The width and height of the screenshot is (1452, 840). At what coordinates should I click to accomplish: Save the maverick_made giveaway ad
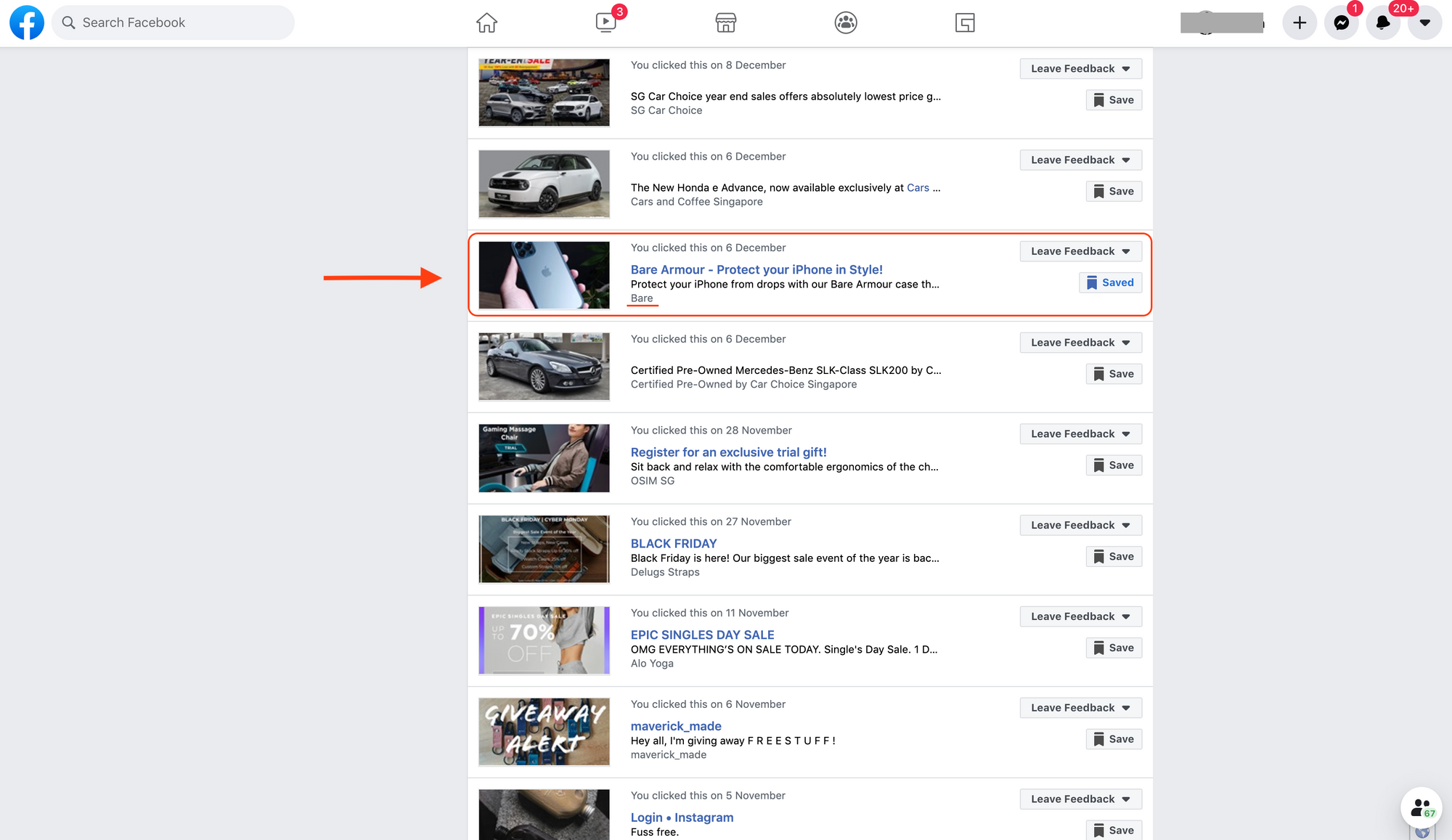(1114, 739)
